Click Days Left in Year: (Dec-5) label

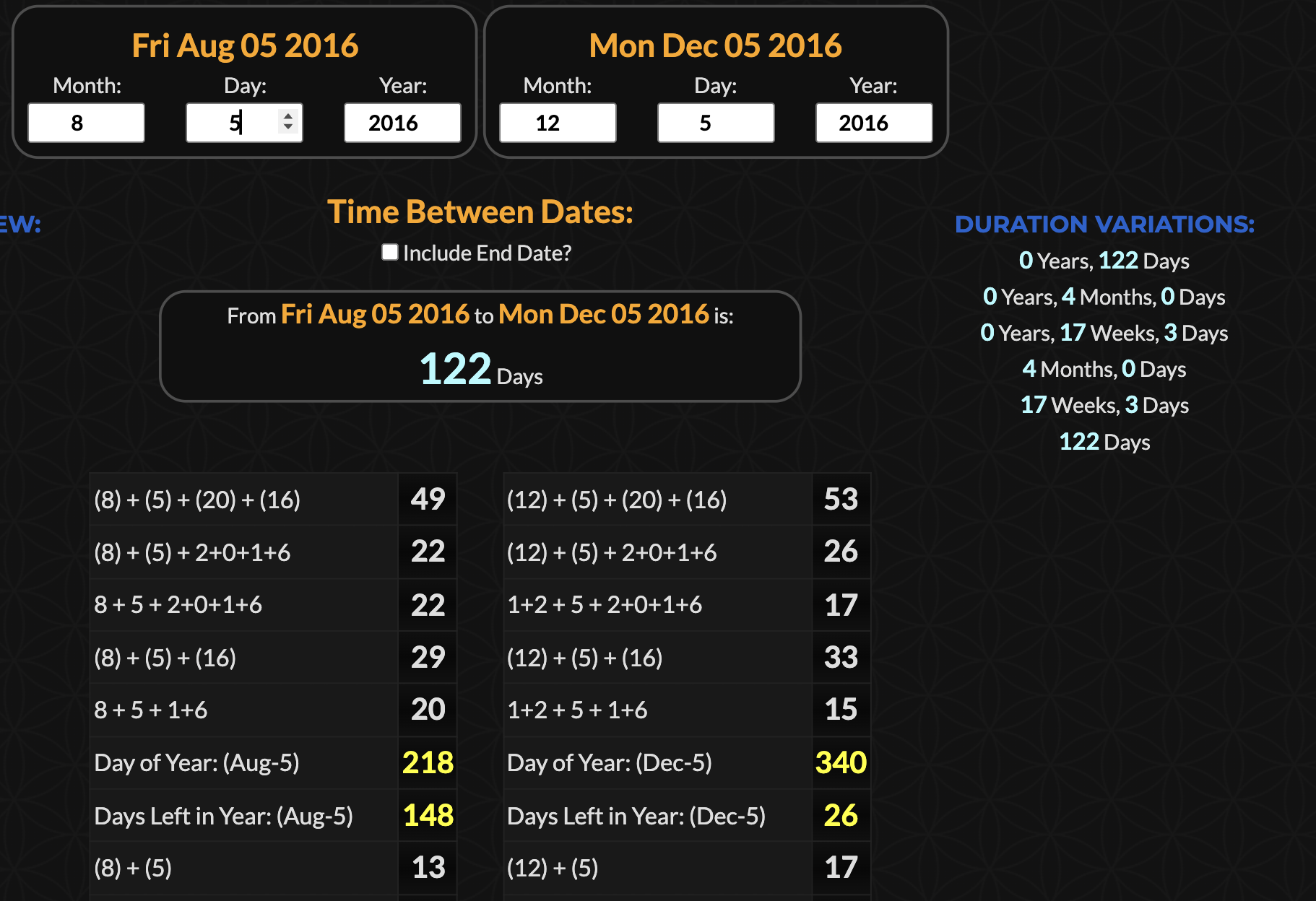(636, 816)
